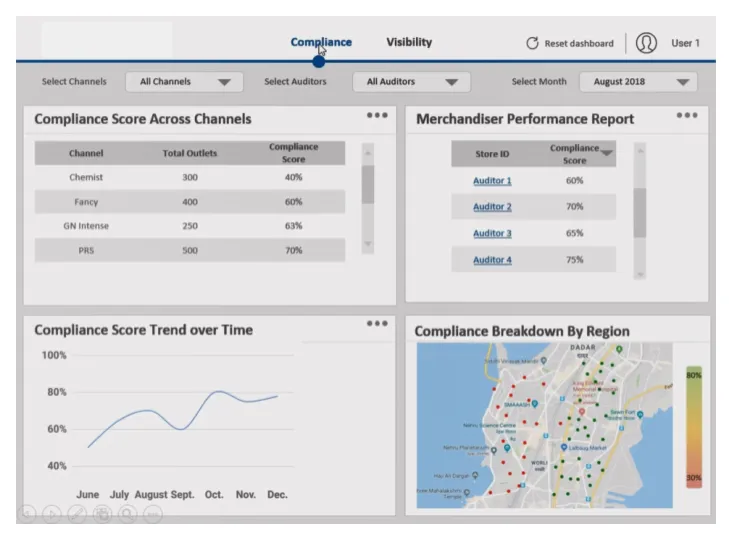The width and height of the screenshot is (729, 540).
Task: Open the User 1 profile avatar icon
Action: click(x=646, y=43)
